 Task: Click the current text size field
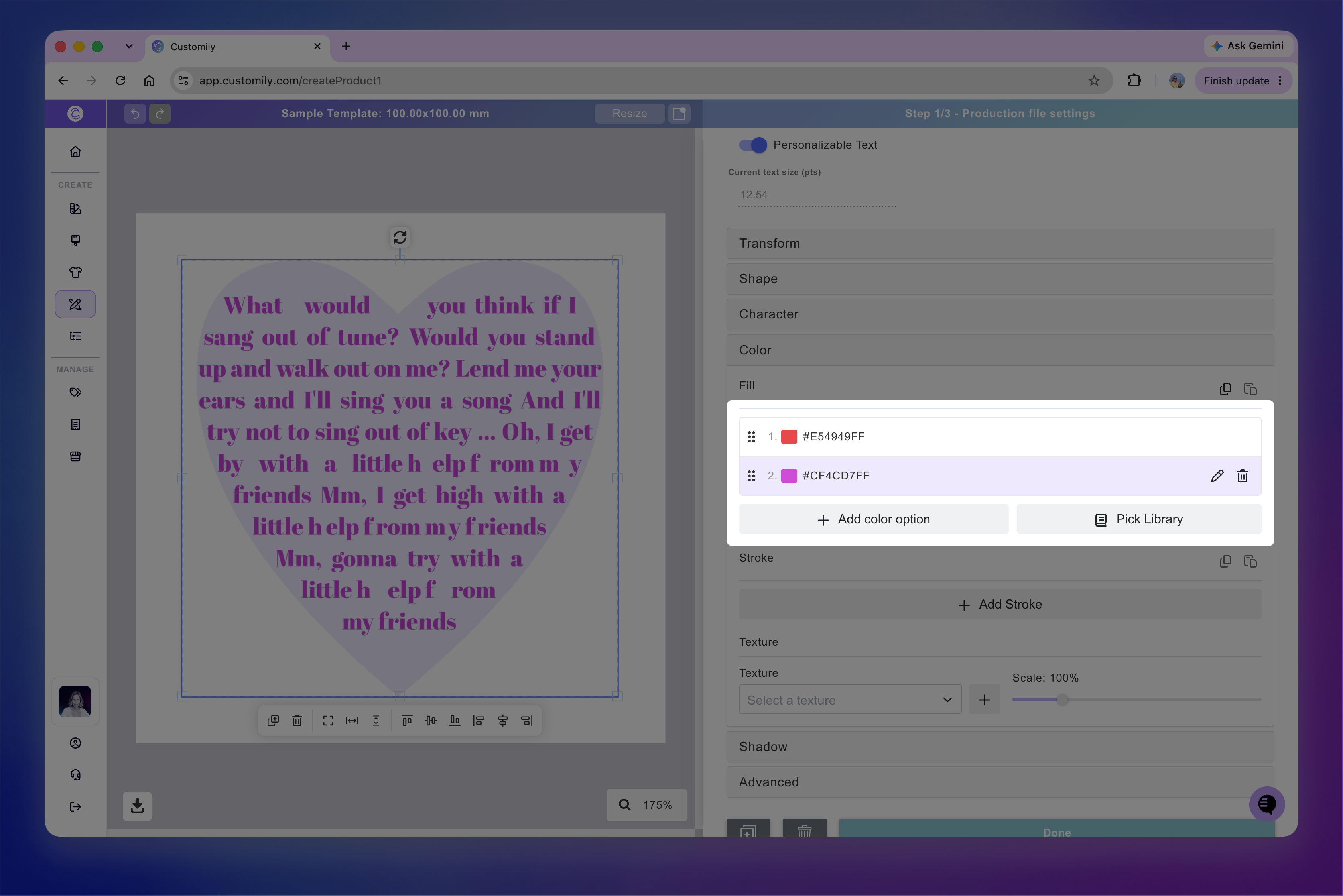coord(817,195)
